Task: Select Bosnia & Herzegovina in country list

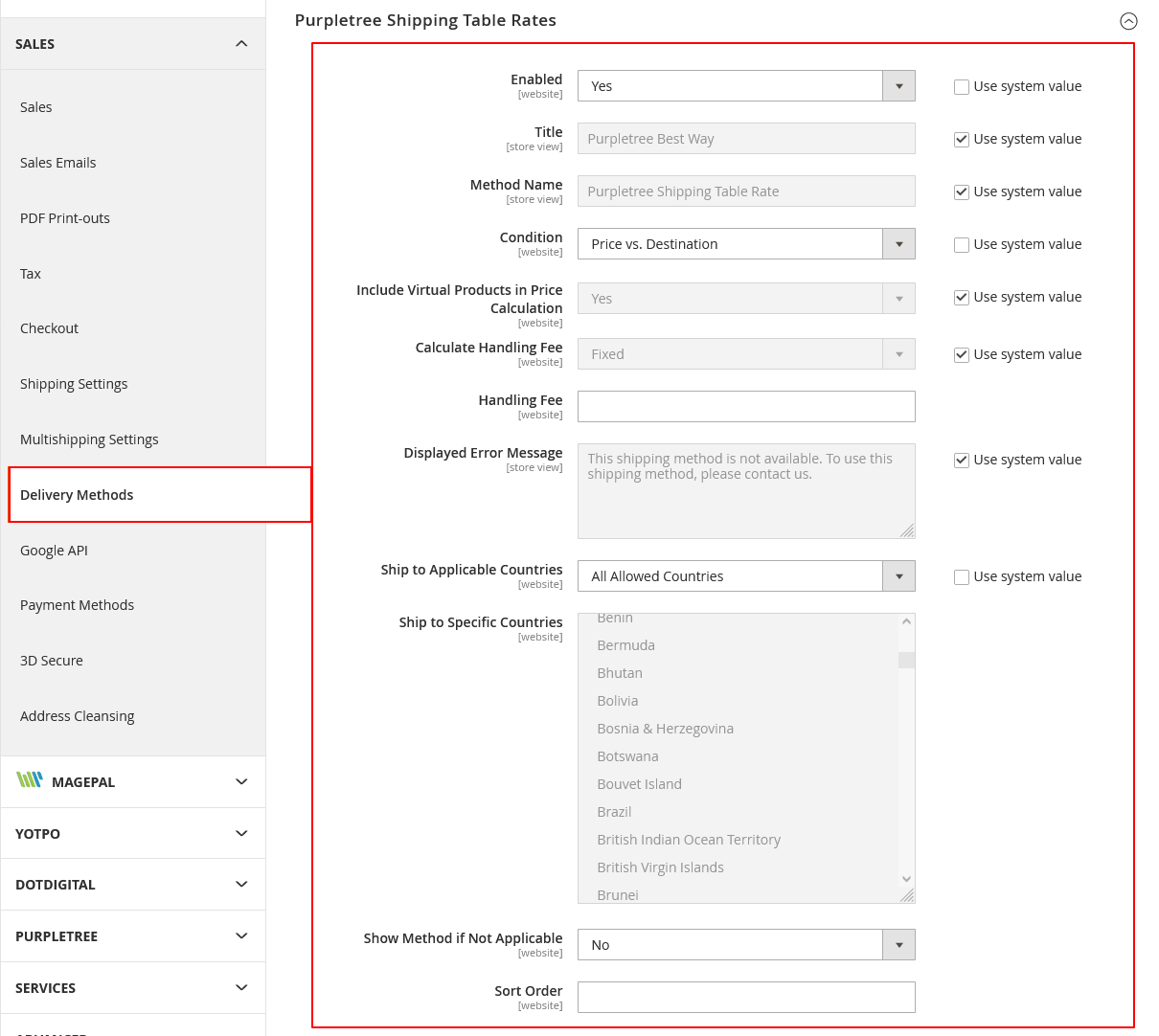Action: click(x=666, y=729)
